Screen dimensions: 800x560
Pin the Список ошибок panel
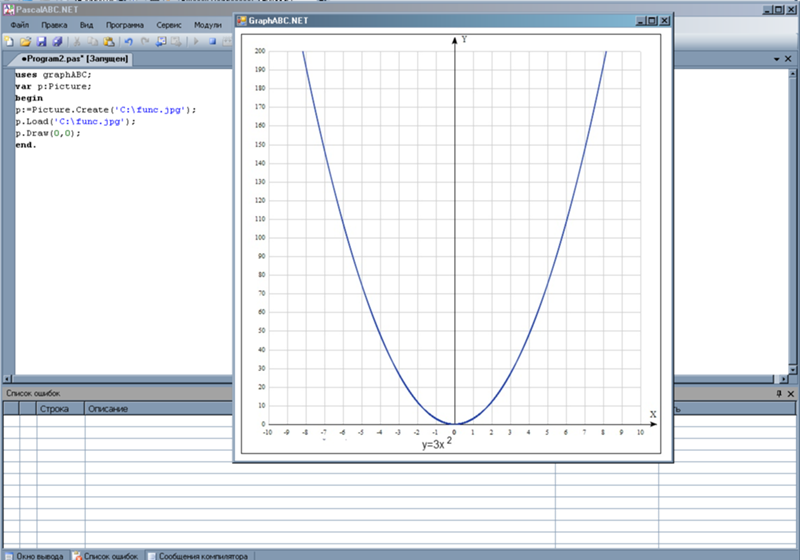(x=778, y=395)
